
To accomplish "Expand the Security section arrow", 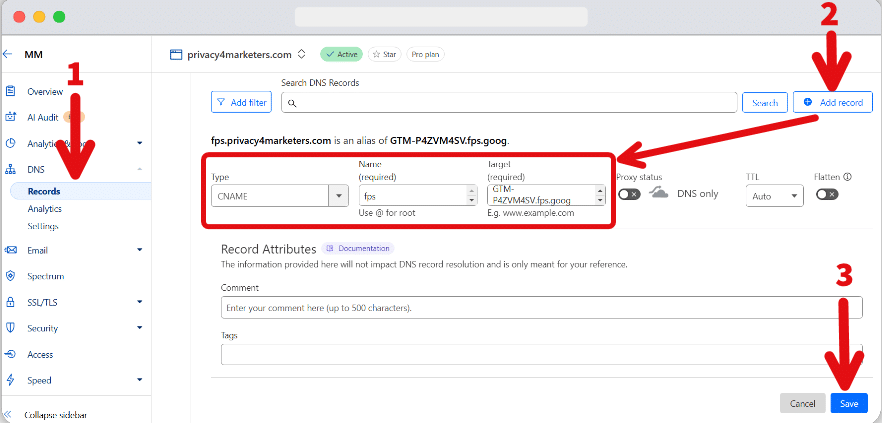I will pyautogui.click(x=140, y=328).
